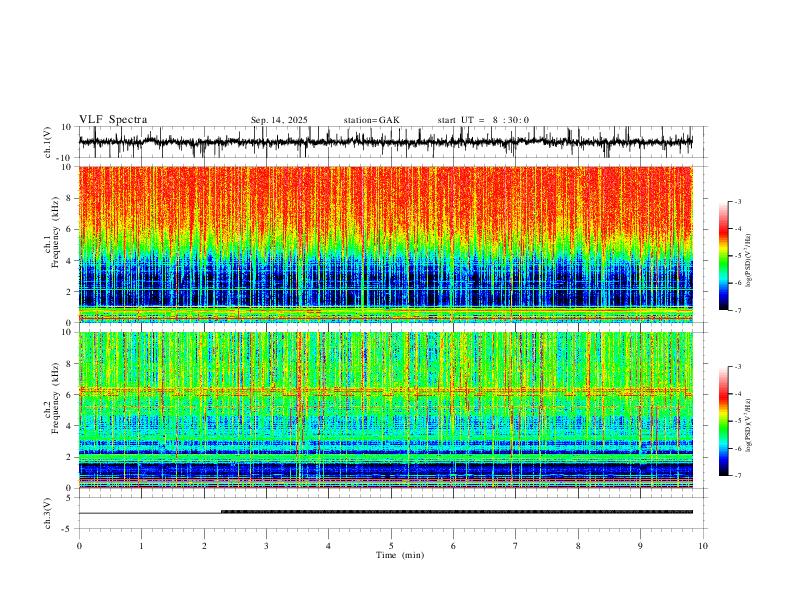Screen dimensions: 792x612
Task: Click the "-5" value on ch.1 colorbar scale
Action: (738, 256)
